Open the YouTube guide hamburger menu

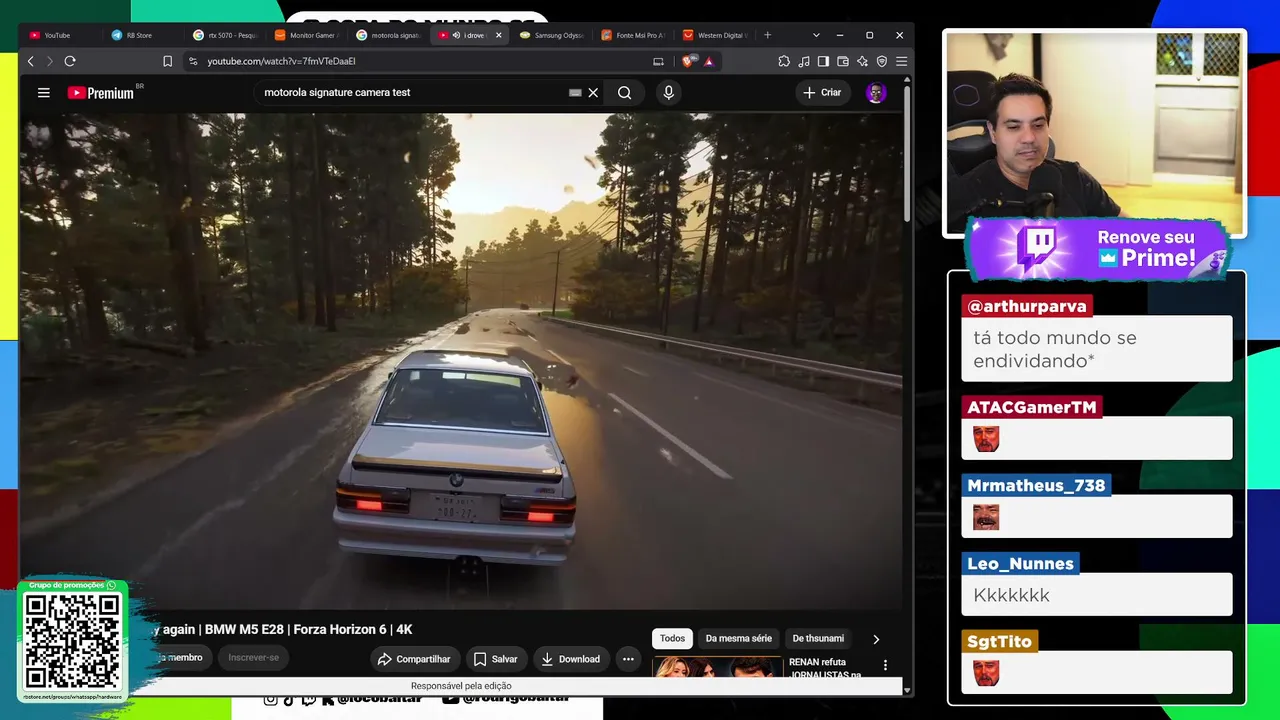tap(44, 93)
